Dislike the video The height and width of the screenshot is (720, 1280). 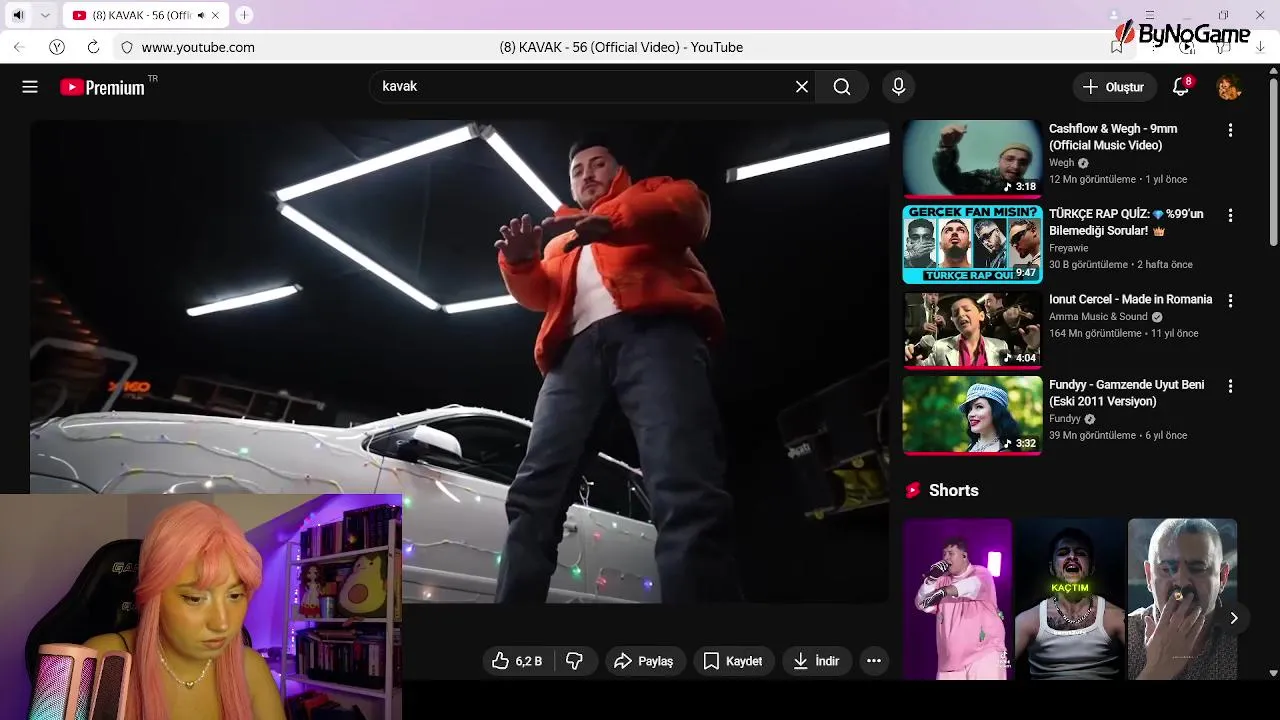[575, 661]
